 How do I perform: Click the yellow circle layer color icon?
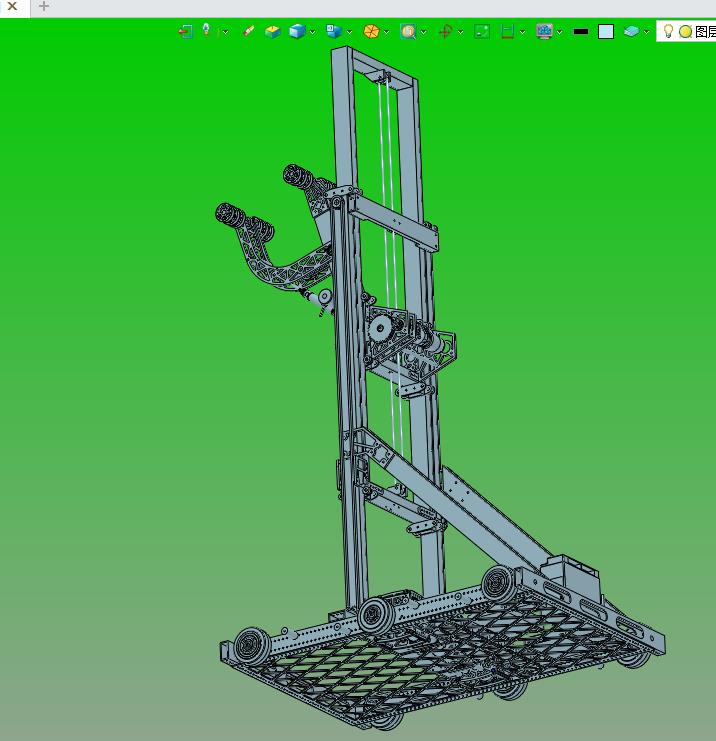(x=685, y=32)
